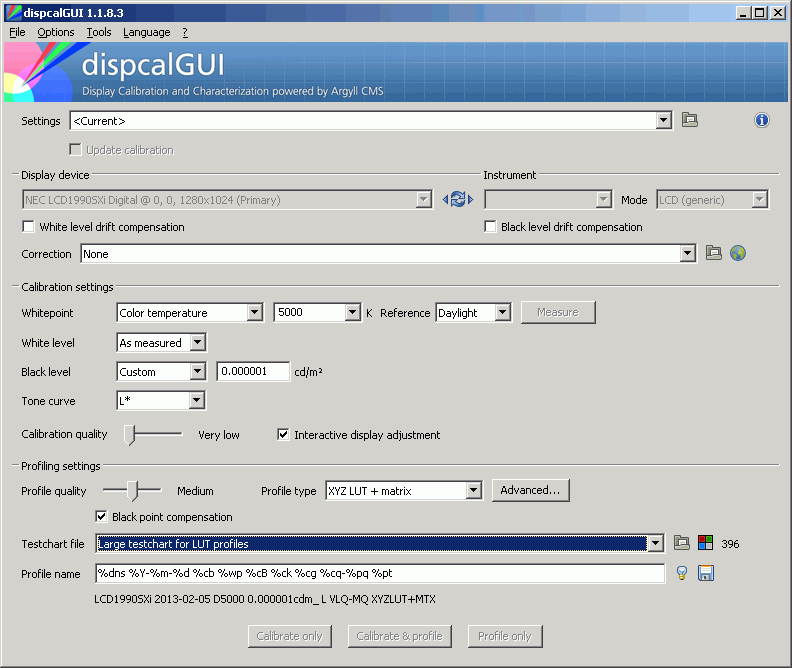Click the load settings folder icon

click(x=689, y=120)
